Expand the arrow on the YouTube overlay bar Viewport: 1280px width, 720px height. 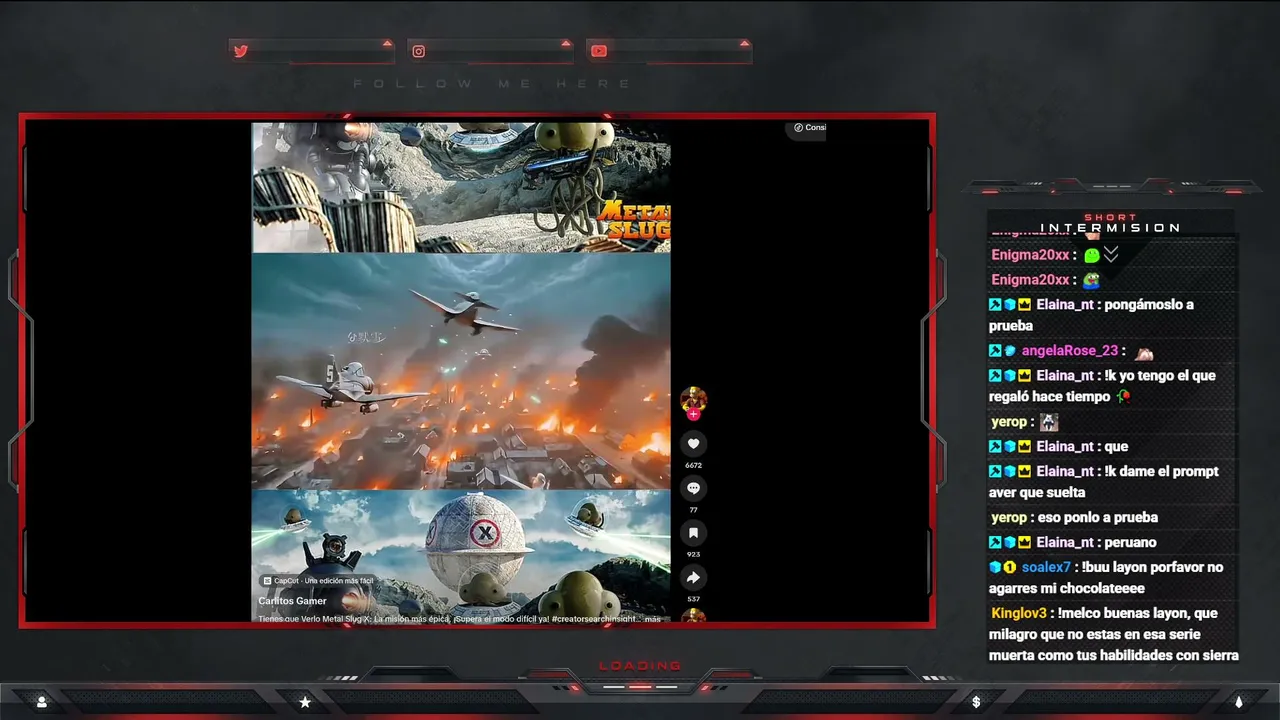coord(744,43)
